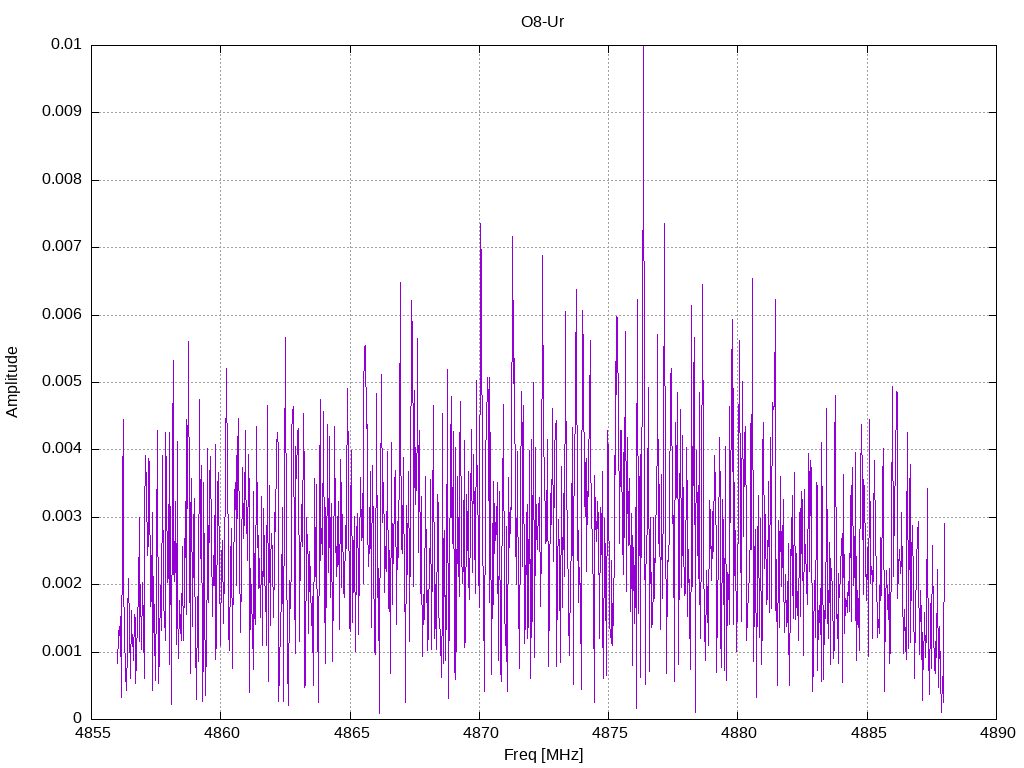Click the 0.007 y-axis tick label
The image size is (1024, 768).
62,247
